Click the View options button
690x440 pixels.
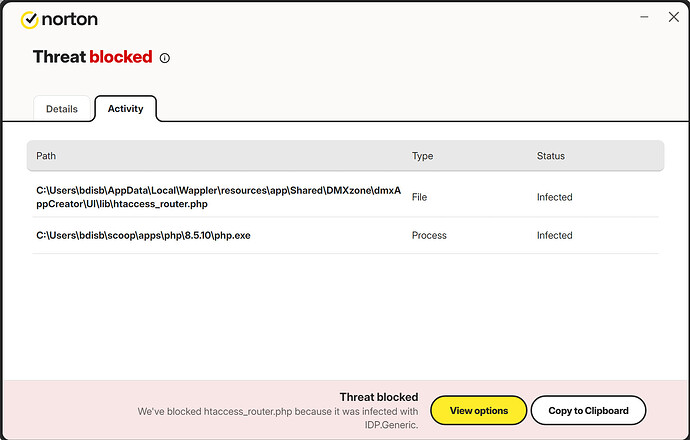click(479, 411)
